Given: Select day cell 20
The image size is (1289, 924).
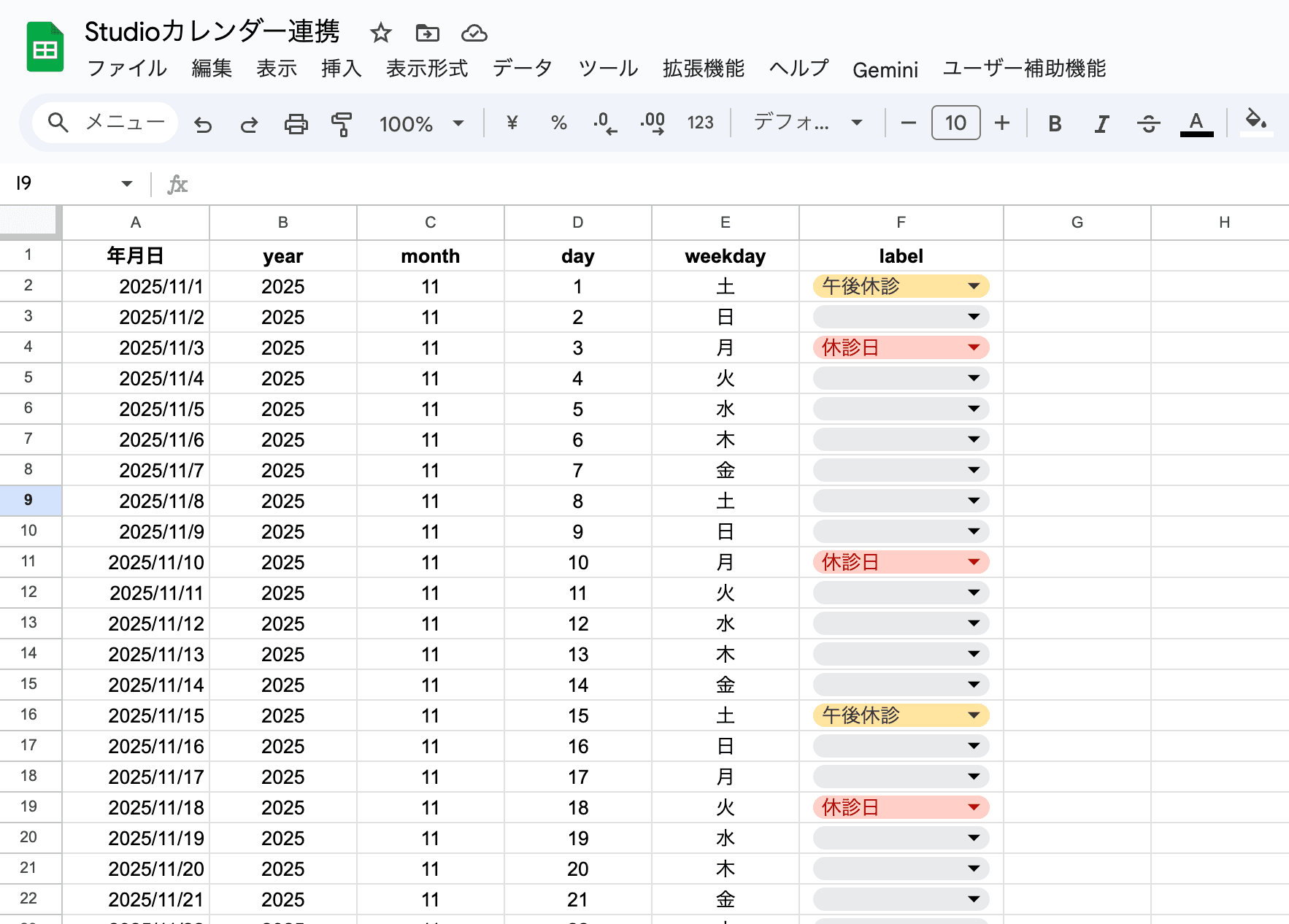Looking at the screenshot, I should tap(577, 869).
